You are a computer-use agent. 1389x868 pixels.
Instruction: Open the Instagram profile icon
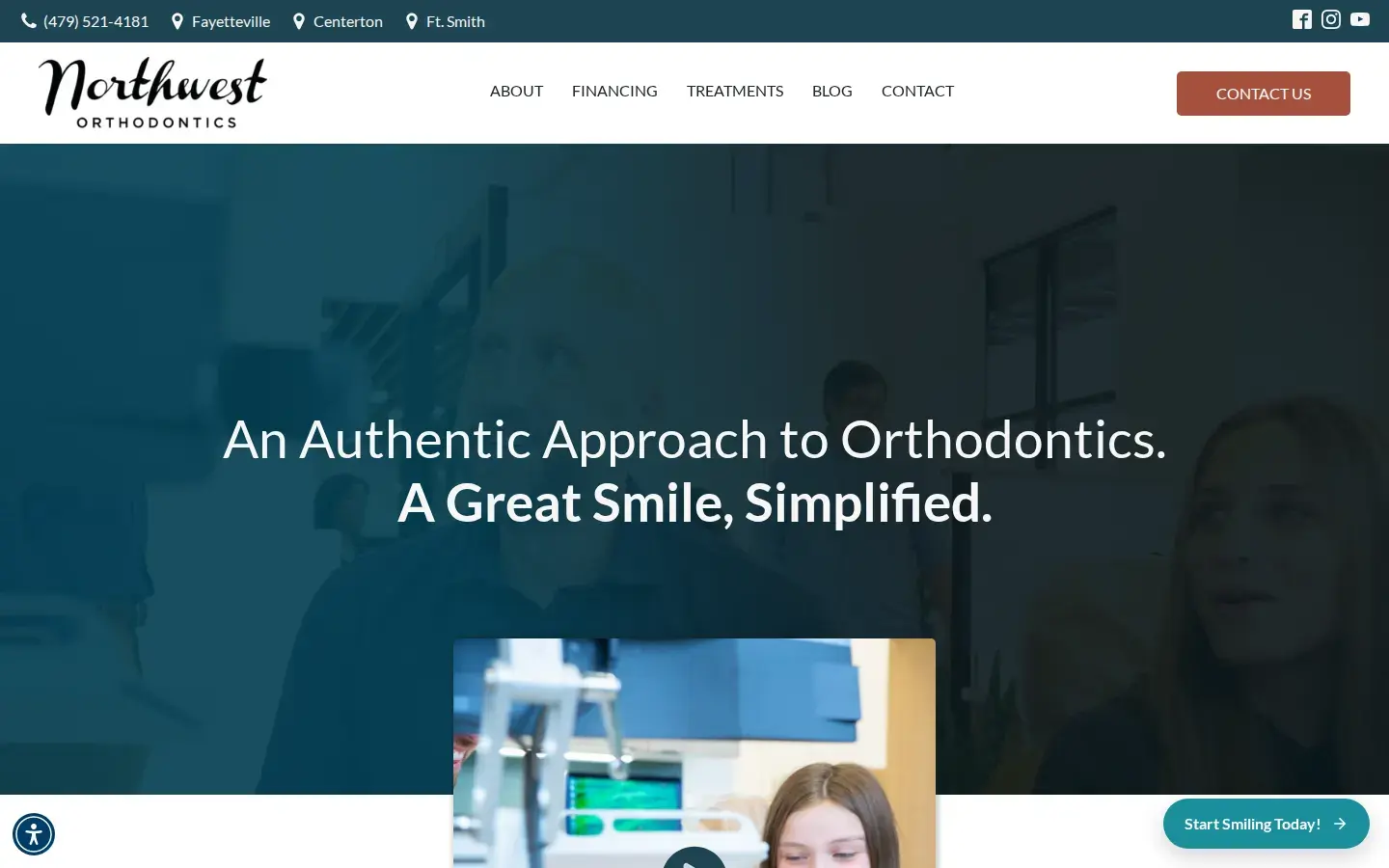1331,19
